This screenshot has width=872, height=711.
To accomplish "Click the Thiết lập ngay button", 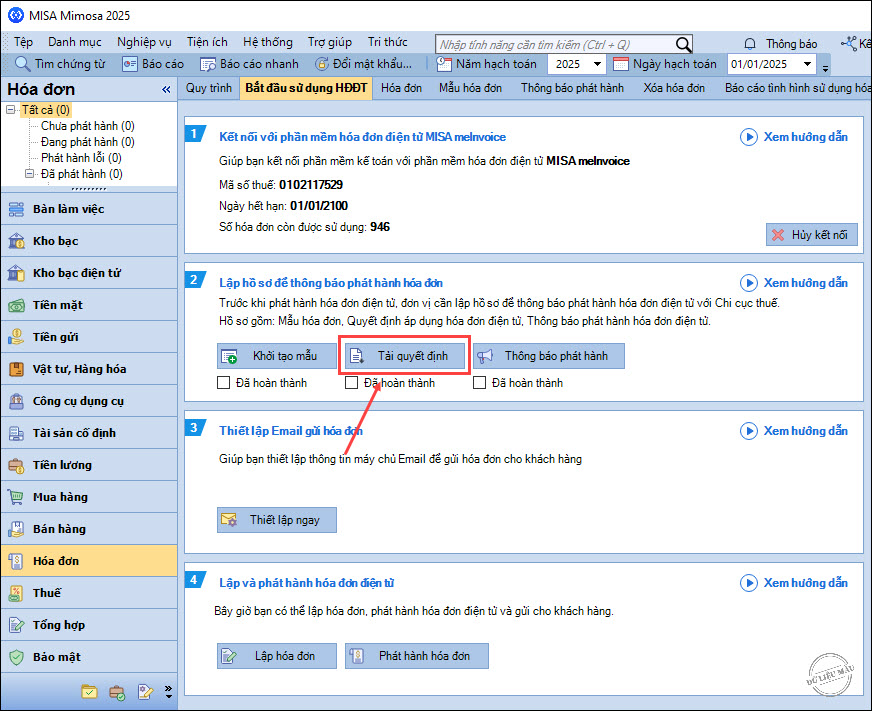I will click(x=277, y=520).
